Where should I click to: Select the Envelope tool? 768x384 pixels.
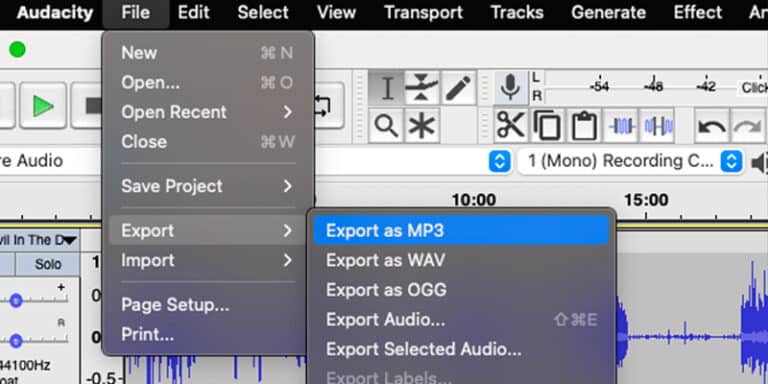point(422,88)
